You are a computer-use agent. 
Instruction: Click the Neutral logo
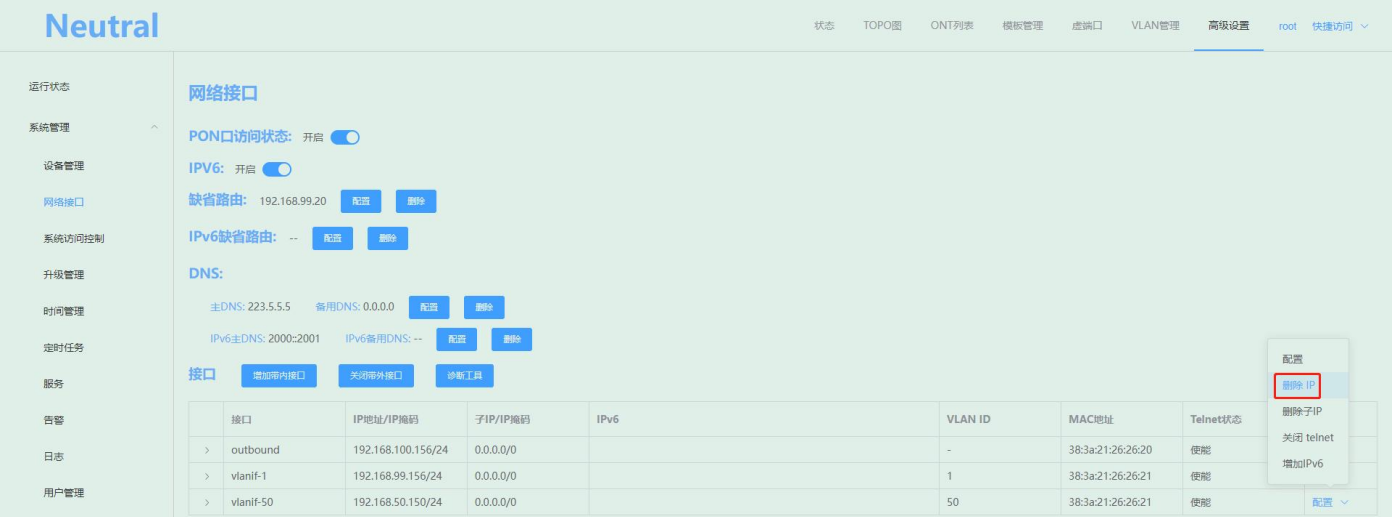102,26
